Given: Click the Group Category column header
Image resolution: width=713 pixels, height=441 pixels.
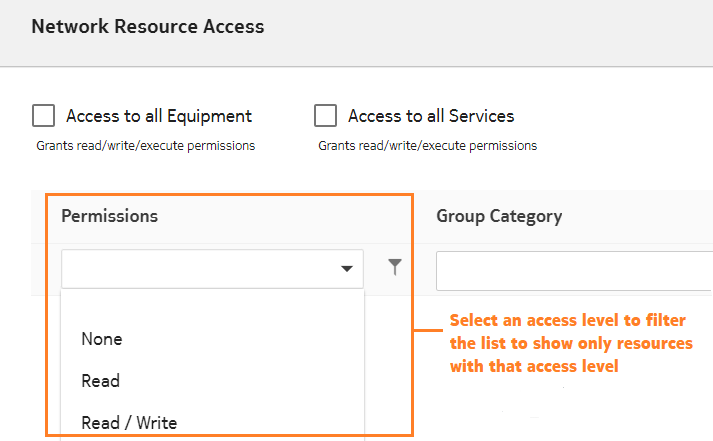Looking at the screenshot, I should point(498,216).
